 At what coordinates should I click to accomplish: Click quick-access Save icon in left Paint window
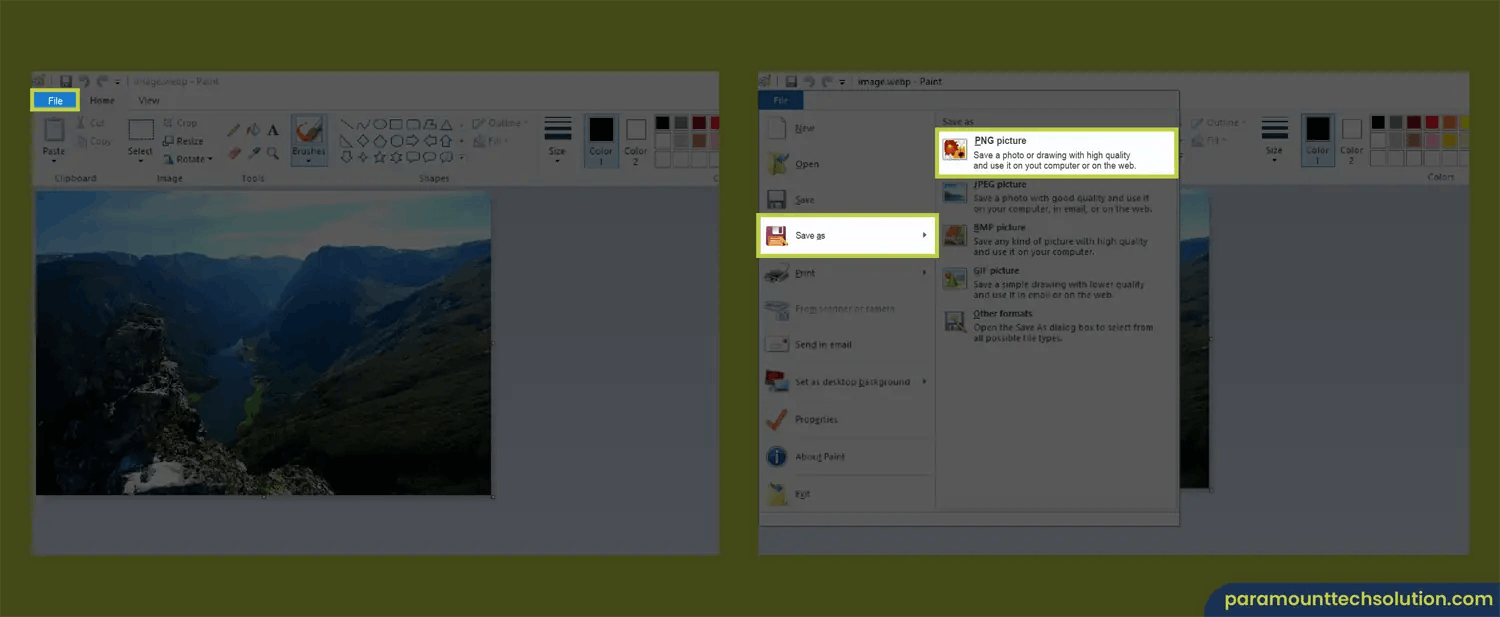click(x=66, y=81)
